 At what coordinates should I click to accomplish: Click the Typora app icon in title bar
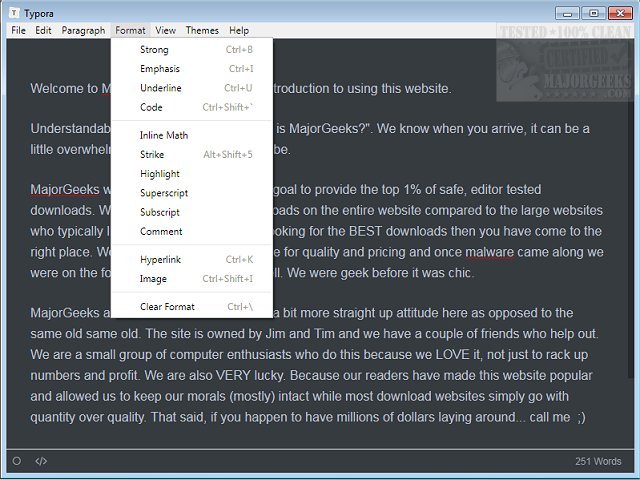pos(14,13)
